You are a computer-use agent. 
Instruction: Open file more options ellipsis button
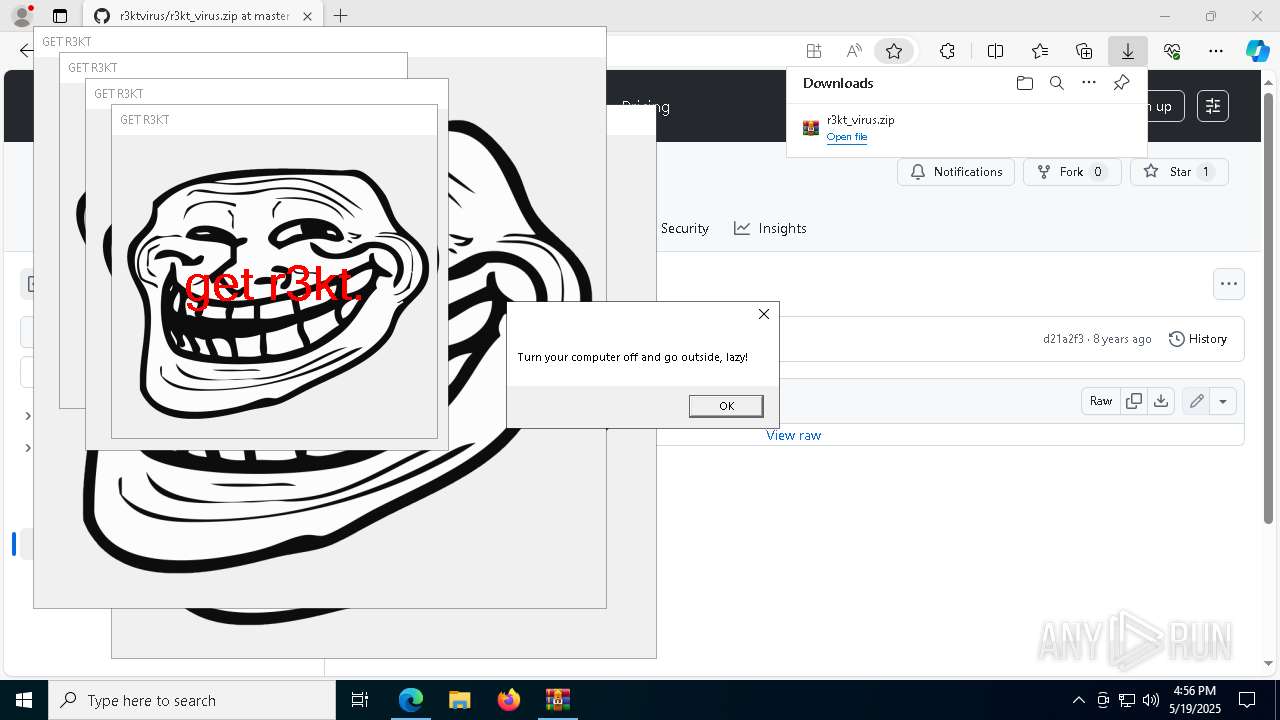pos(1229,284)
